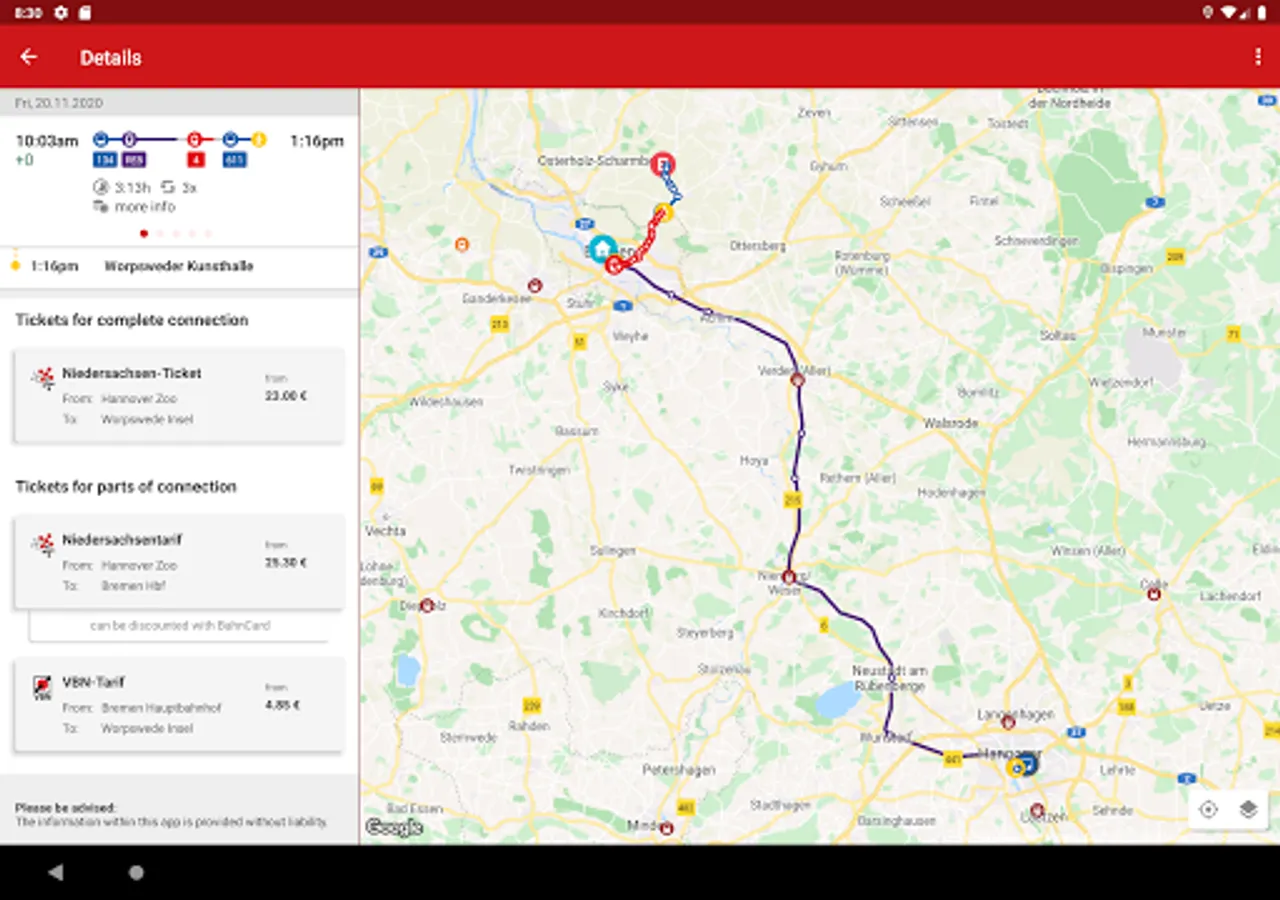
Task: Tap the departure time 10:03am
Action: [47, 141]
